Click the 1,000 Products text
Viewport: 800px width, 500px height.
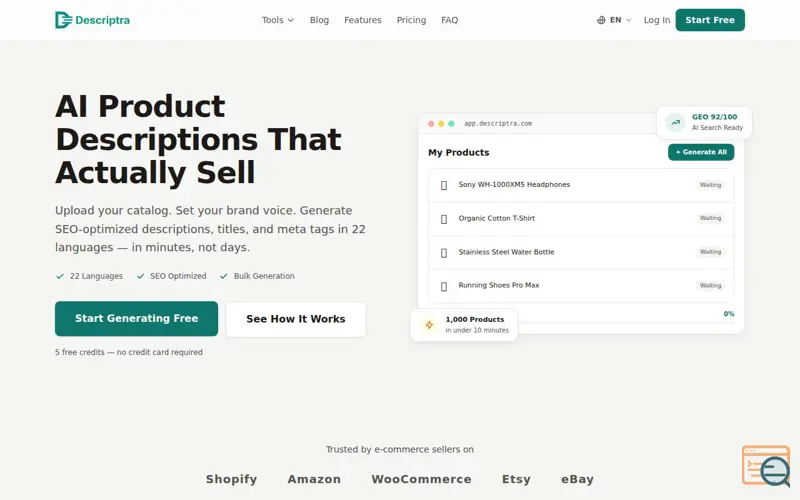[474, 319]
